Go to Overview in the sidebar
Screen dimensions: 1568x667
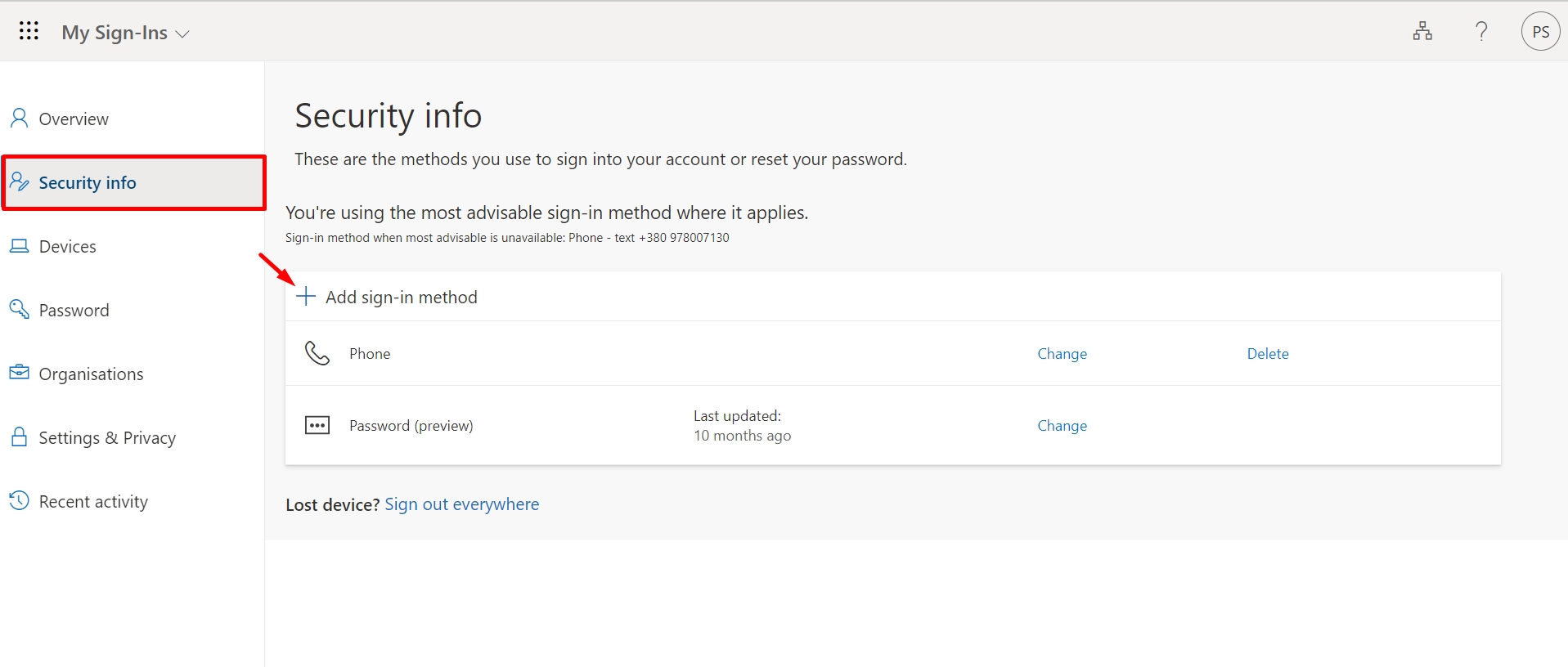click(x=73, y=119)
